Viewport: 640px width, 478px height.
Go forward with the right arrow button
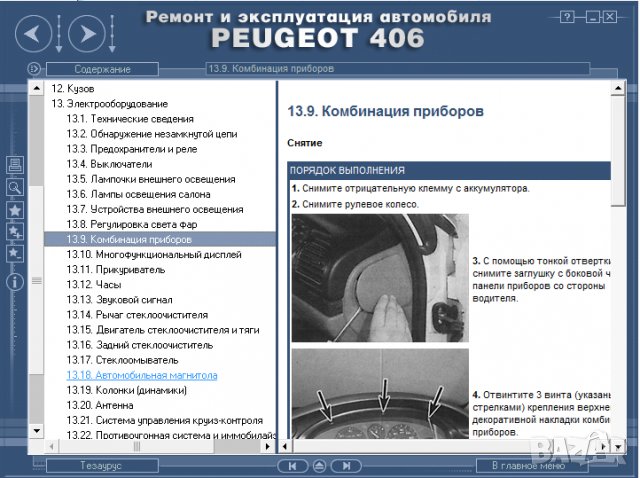[86, 33]
